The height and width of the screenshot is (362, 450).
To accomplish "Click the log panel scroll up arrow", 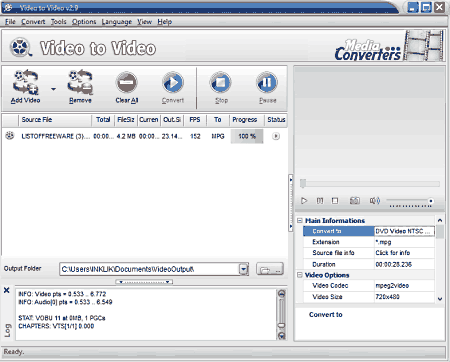I will click(x=282, y=294).
